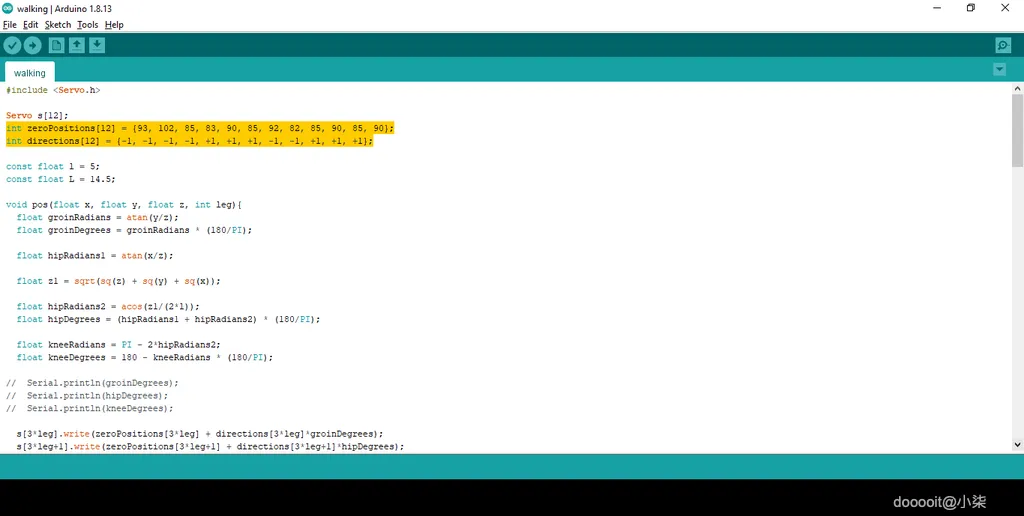Create a new sketch with the page icon
The height and width of the screenshot is (516, 1024).
(57, 45)
